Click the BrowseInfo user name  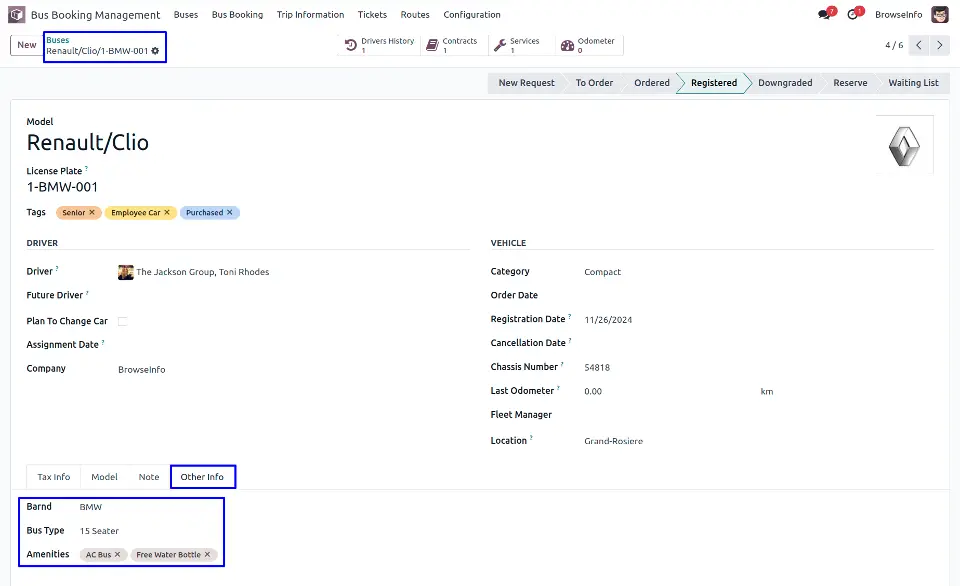pos(898,15)
